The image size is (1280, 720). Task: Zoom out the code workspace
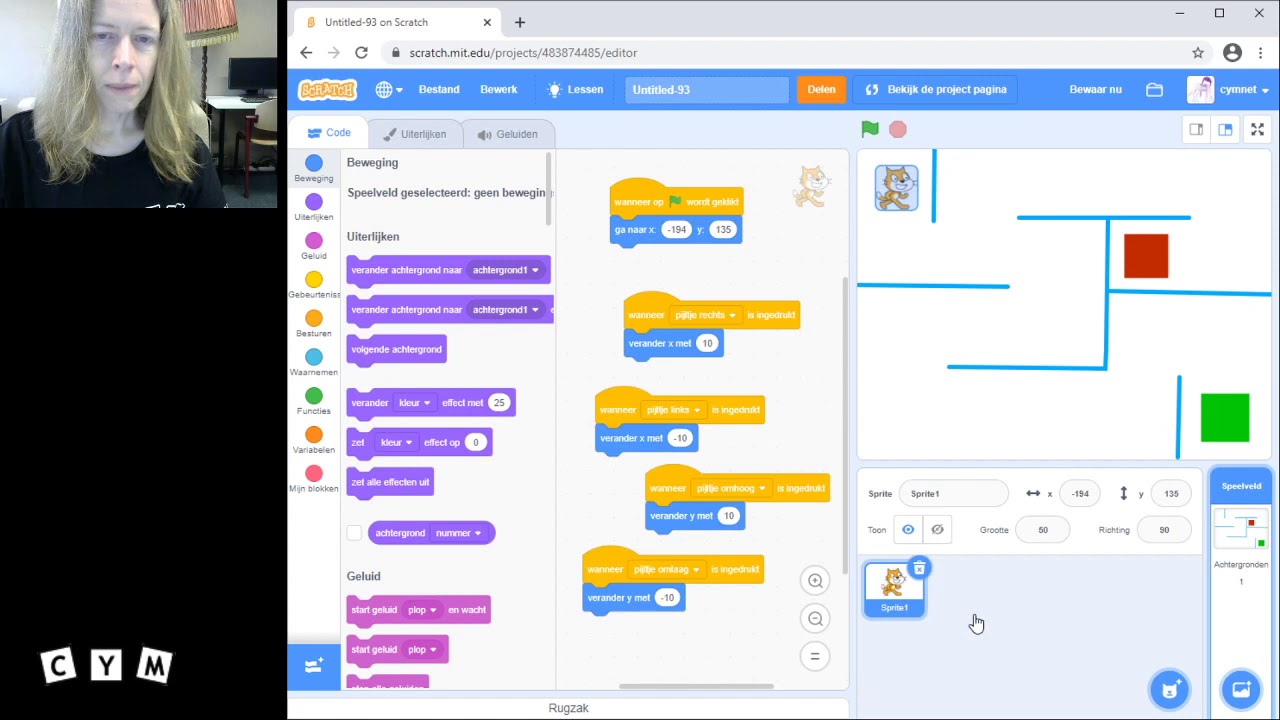click(x=815, y=618)
